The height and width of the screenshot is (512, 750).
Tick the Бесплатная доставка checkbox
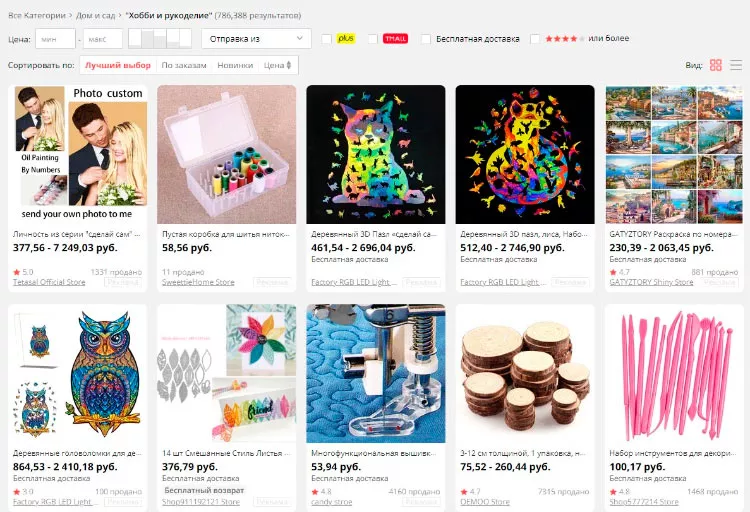coord(426,39)
